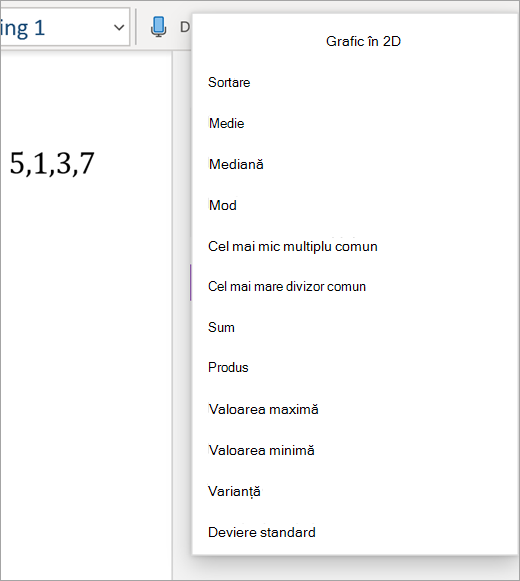Image resolution: width=520 pixels, height=581 pixels.
Task: Select the Medie option
Action: [x=226, y=123]
